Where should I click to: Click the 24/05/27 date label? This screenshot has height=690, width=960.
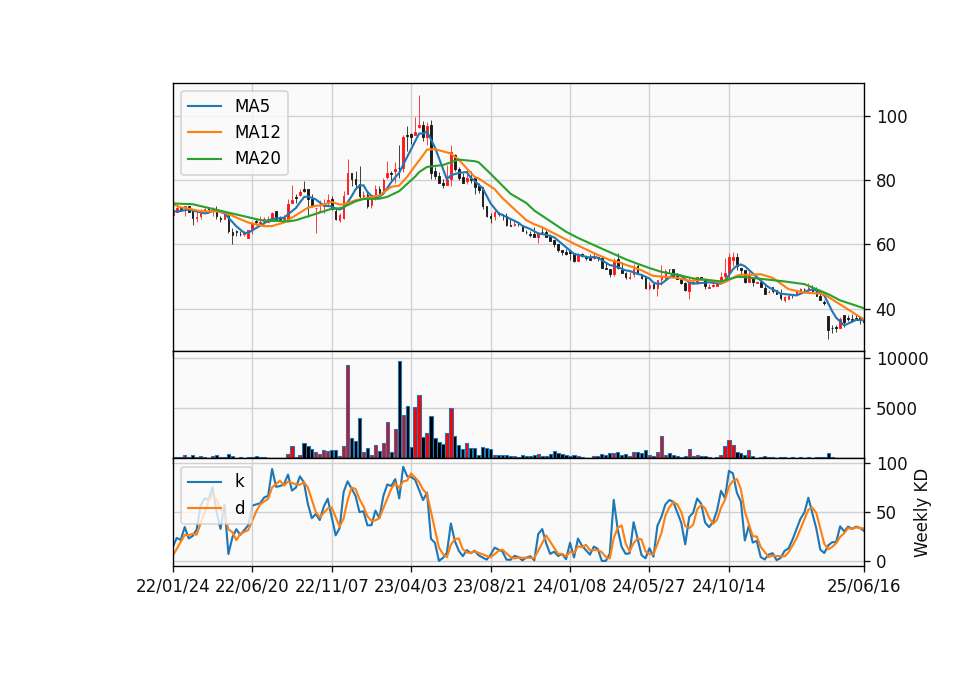649,587
